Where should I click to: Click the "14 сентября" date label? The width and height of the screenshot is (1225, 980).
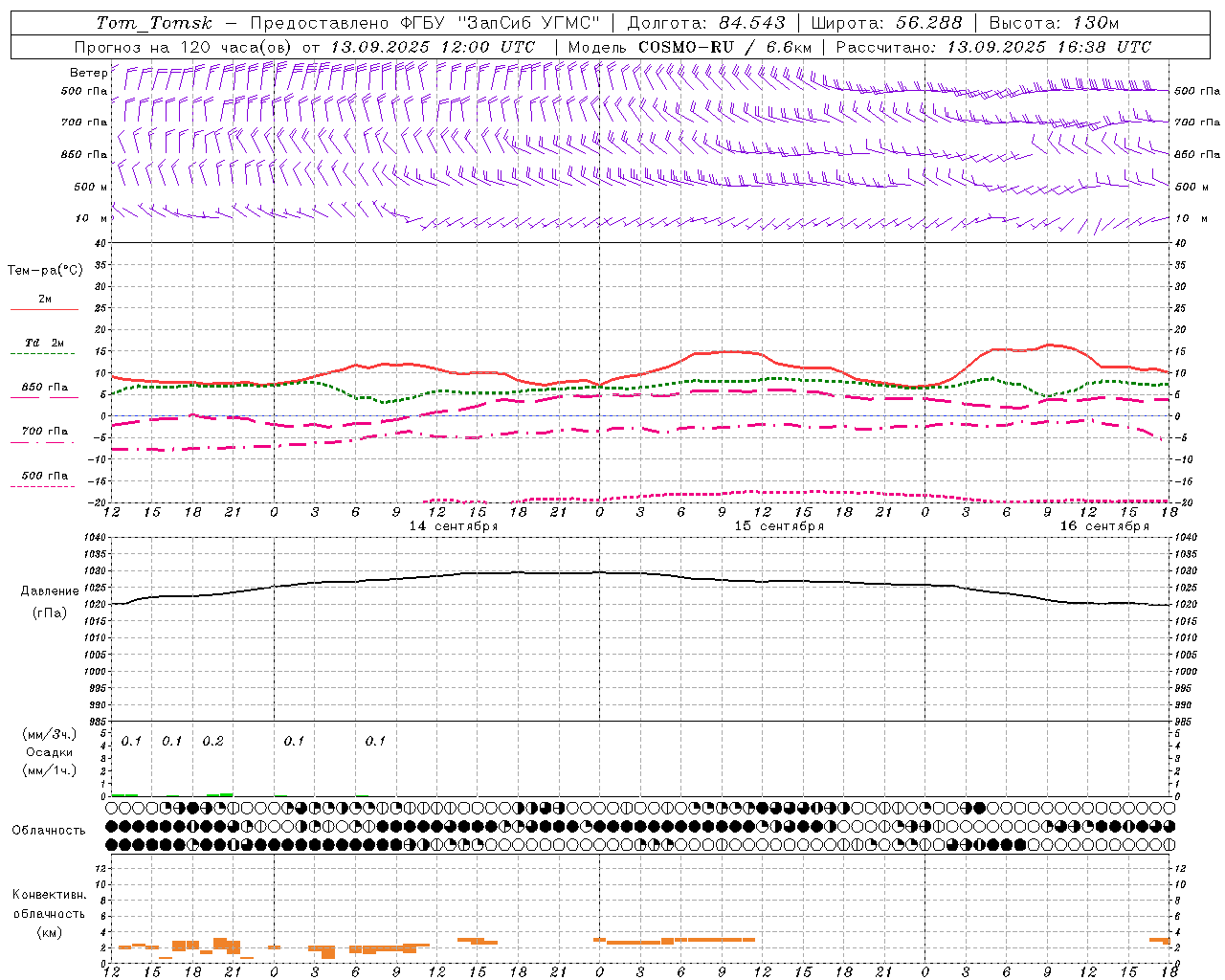[454, 526]
